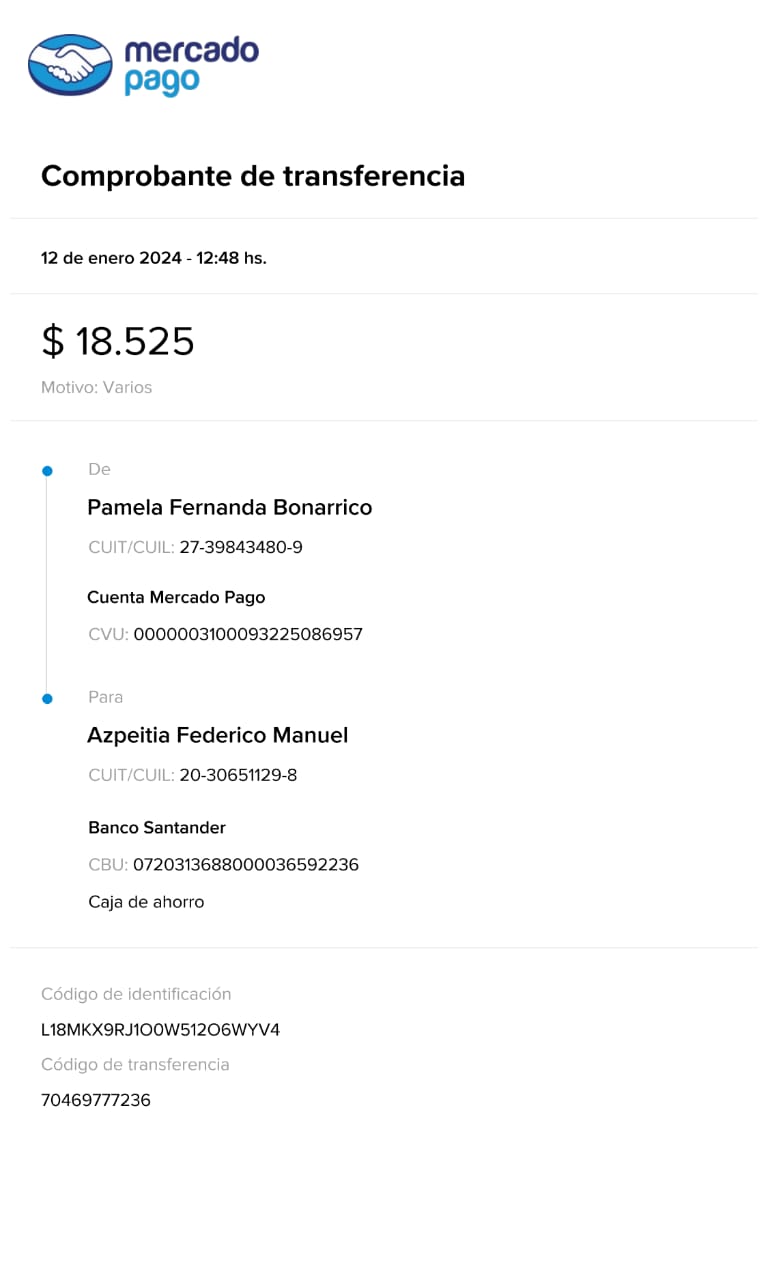Click the Mercado Pago handshake logo

coord(70,65)
